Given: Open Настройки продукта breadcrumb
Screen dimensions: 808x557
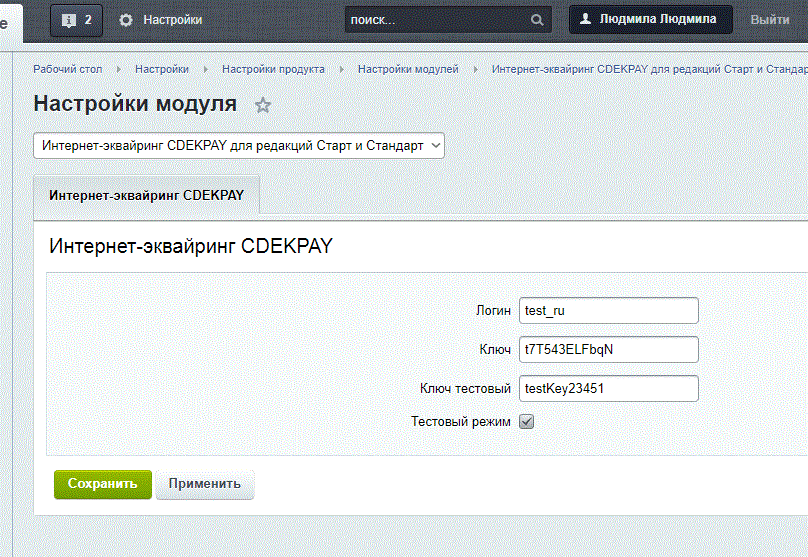Looking at the screenshot, I should coord(273,69).
